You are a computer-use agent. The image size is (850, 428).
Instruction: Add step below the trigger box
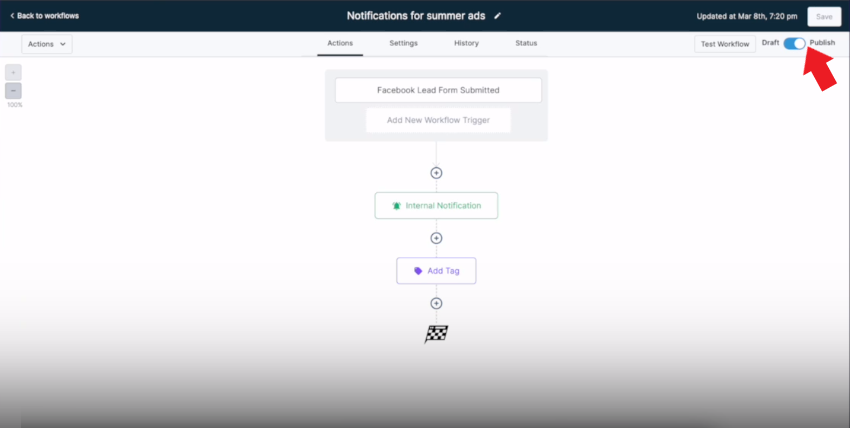pyautogui.click(x=436, y=173)
